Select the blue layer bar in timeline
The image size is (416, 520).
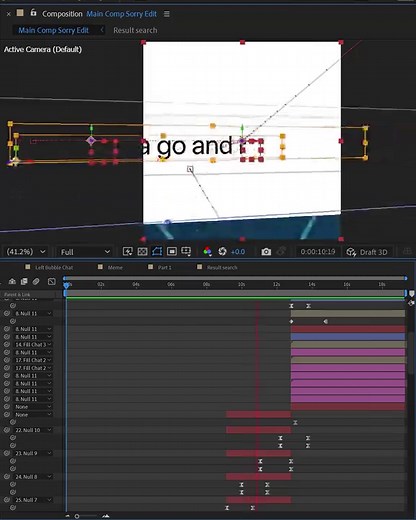[348, 337]
